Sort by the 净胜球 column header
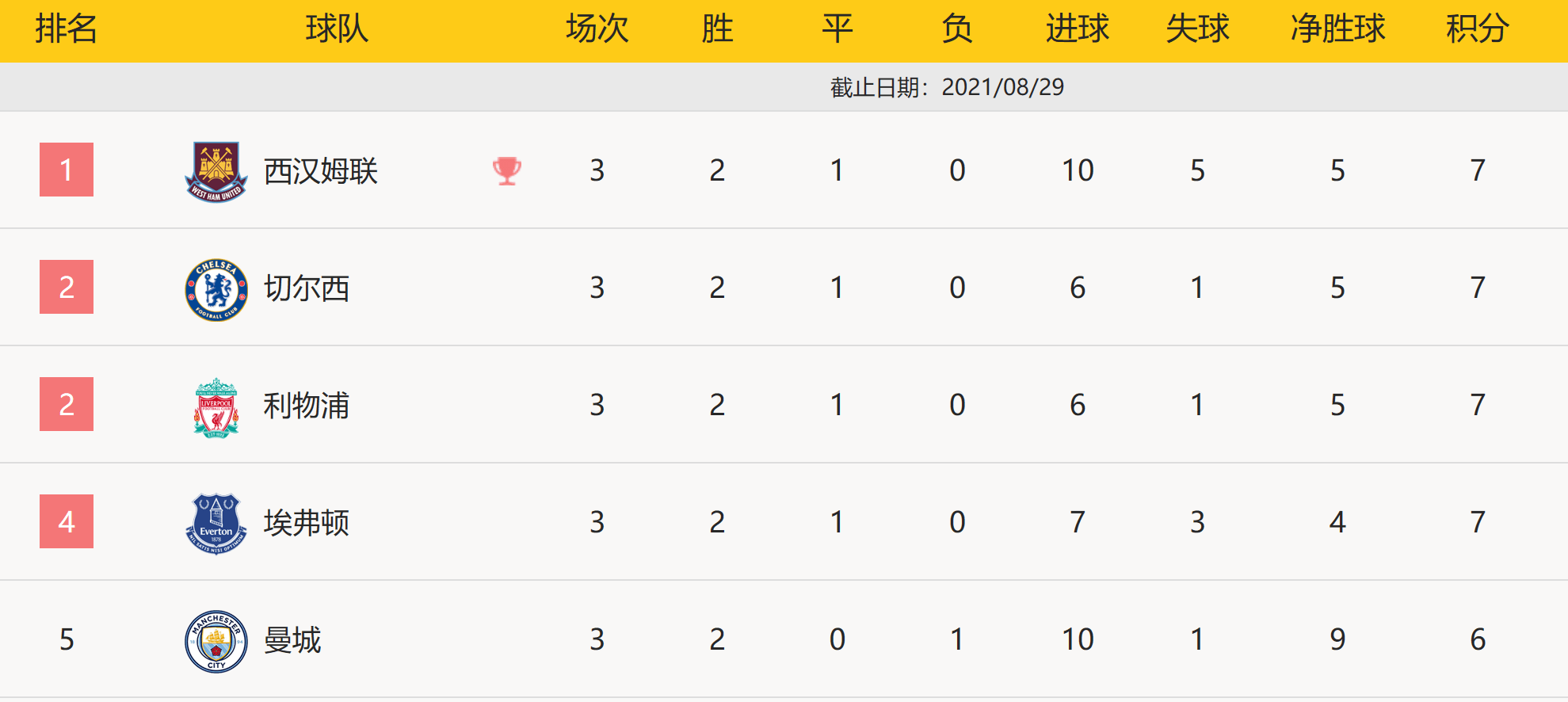The height and width of the screenshot is (702, 1568). [1337, 29]
